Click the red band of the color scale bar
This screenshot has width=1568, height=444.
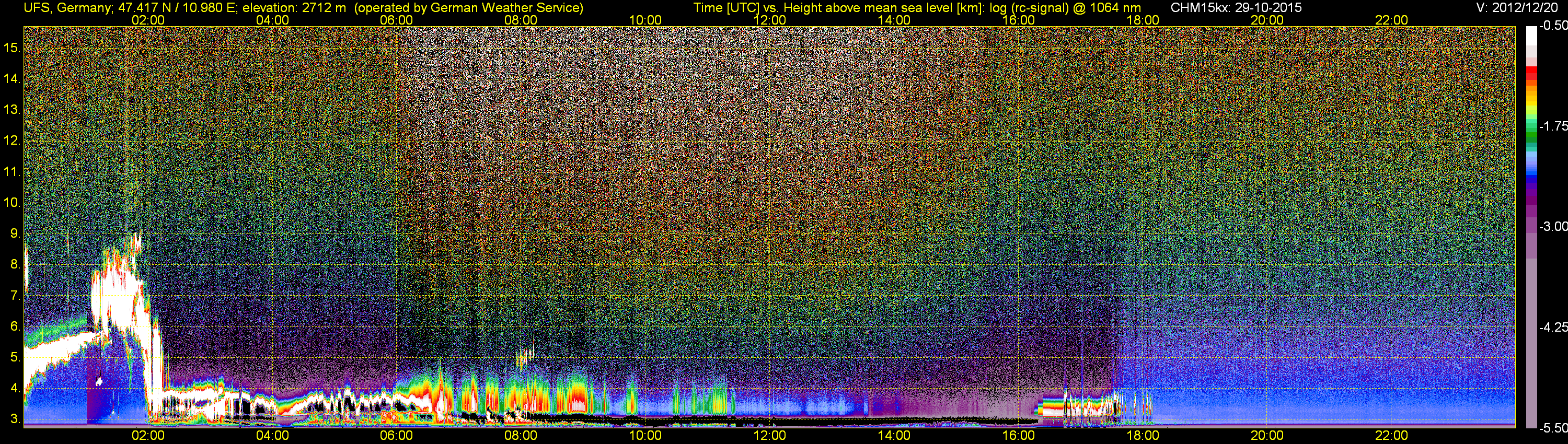1531,73
